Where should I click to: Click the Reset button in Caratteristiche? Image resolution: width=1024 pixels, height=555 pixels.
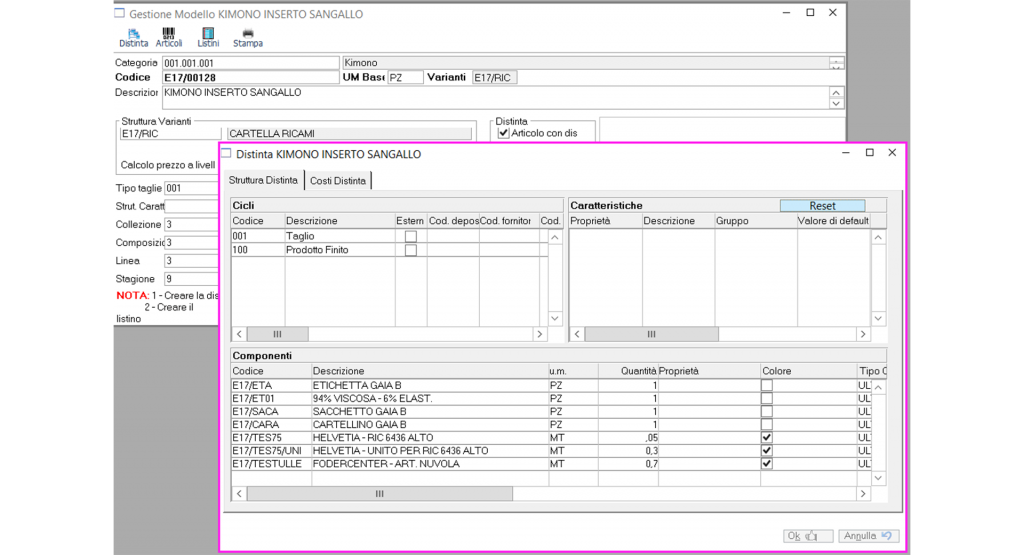pos(822,206)
